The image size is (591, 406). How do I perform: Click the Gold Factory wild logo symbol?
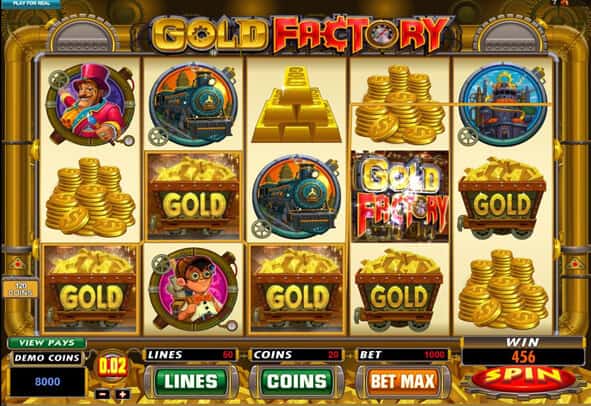pyautogui.click(x=400, y=196)
